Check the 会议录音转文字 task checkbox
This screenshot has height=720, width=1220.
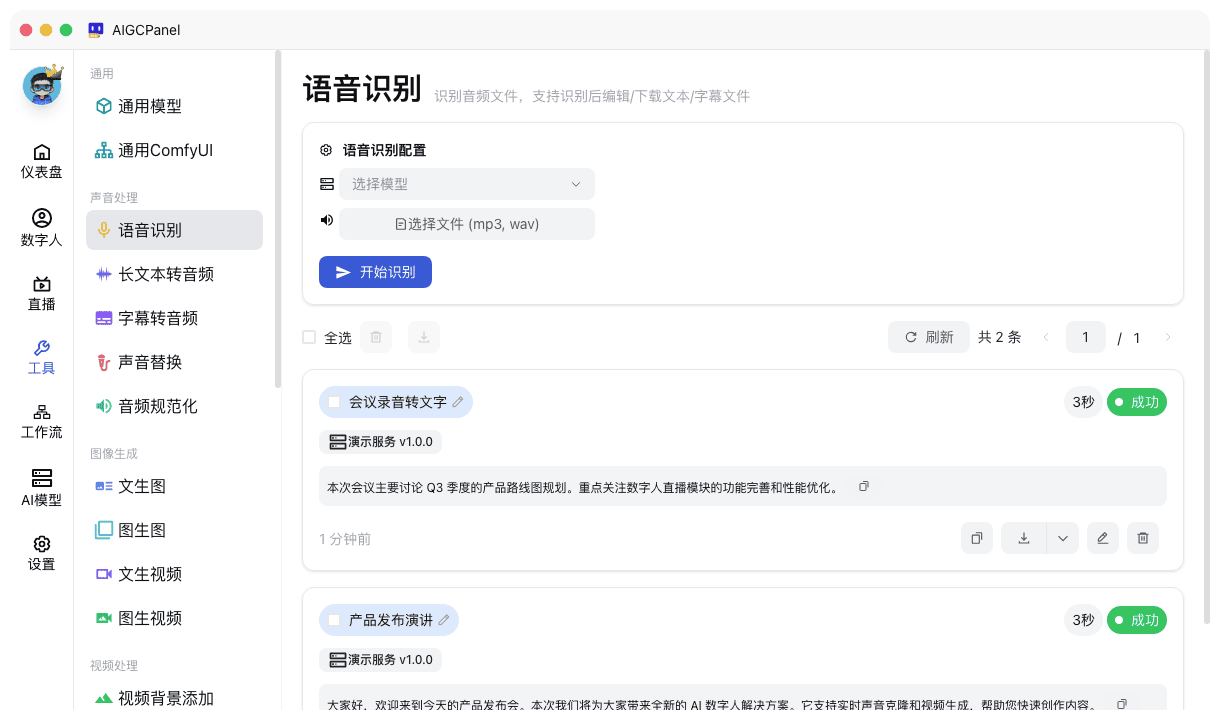[x=334, y=402]
